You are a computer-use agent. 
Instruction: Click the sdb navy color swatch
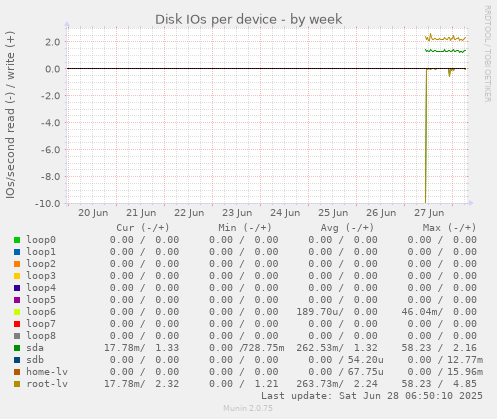(17, 360)
